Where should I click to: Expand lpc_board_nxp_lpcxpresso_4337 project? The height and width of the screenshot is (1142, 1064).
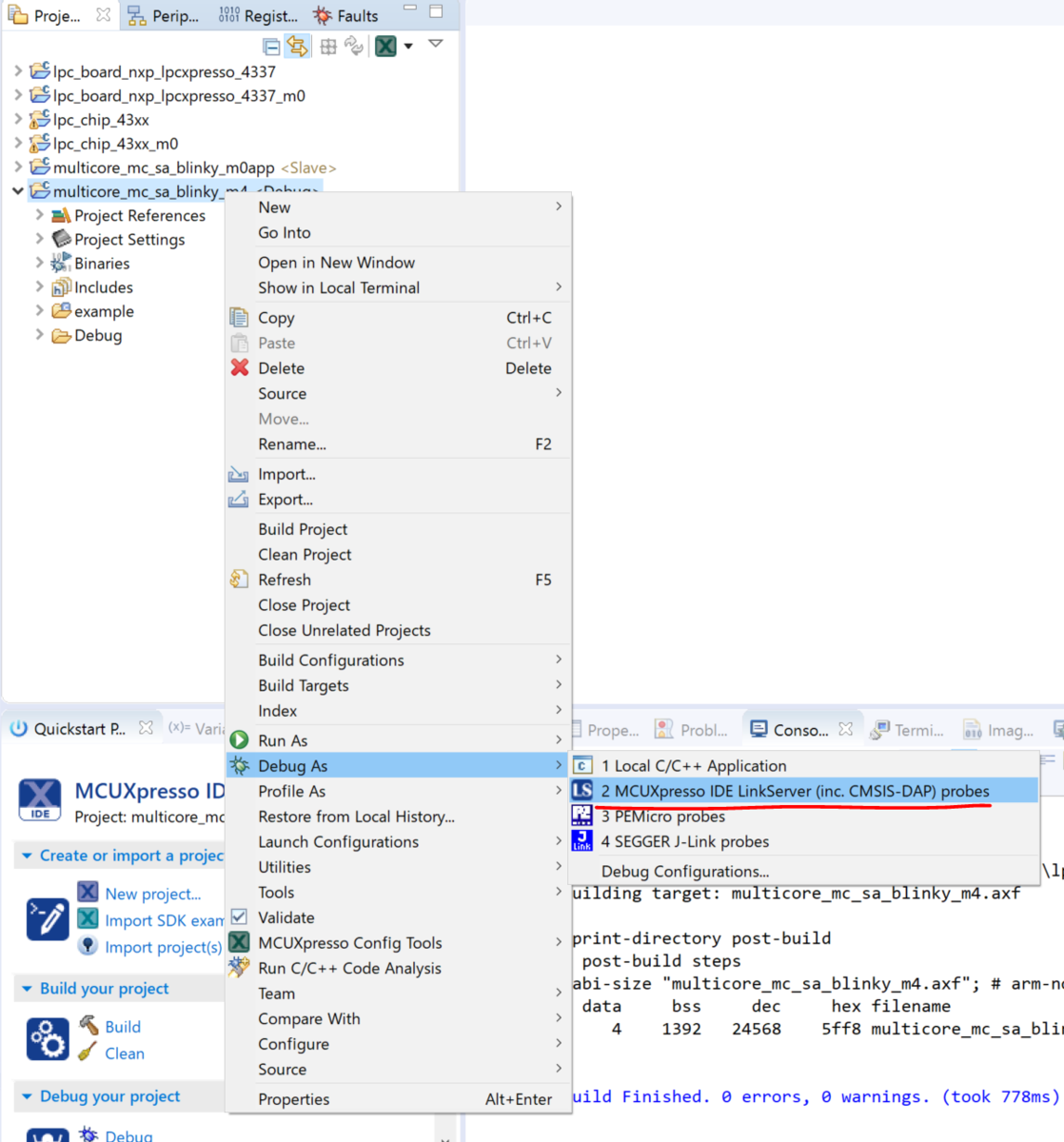pos(18,71)
